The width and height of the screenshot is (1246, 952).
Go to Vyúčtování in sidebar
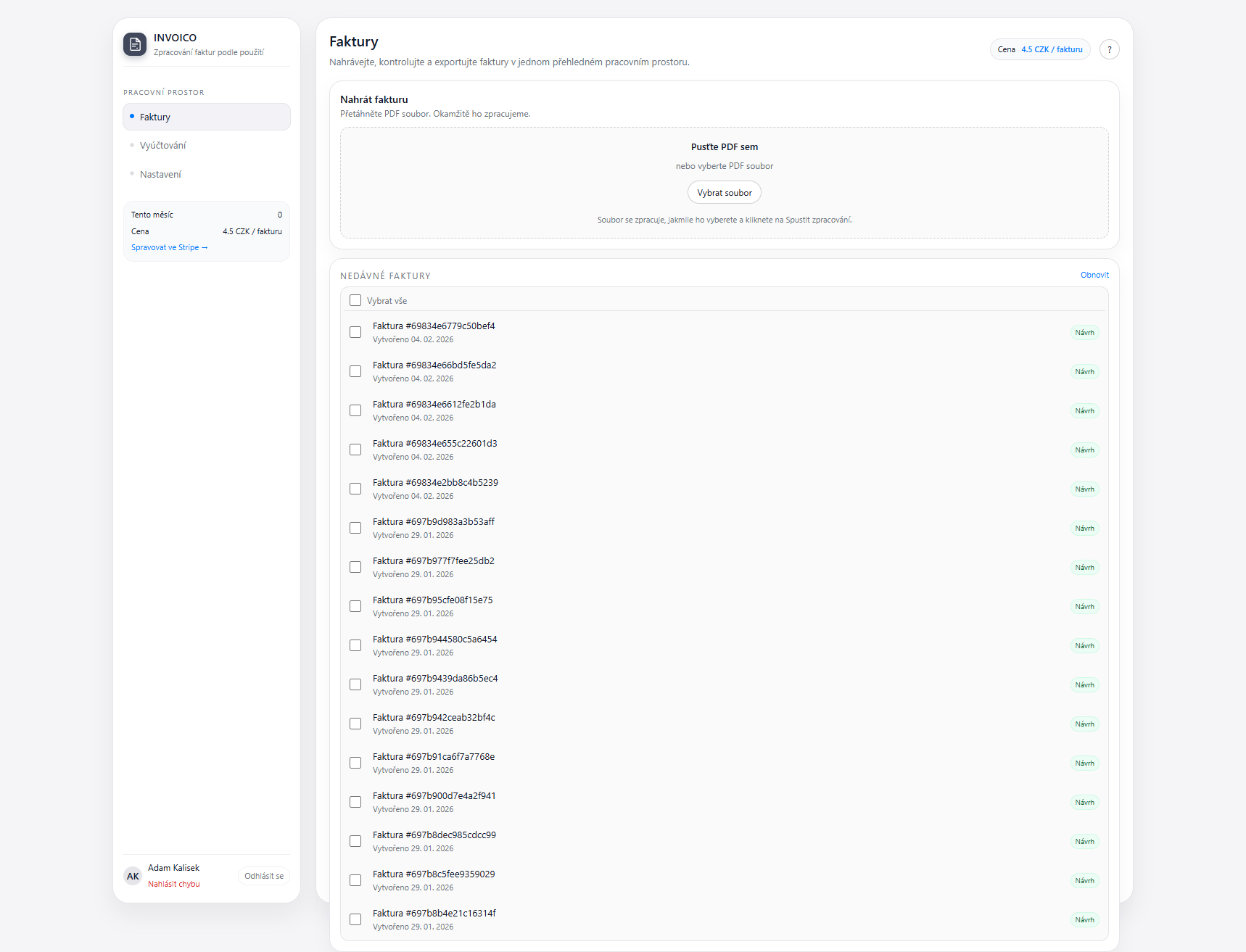pos(163,146)
